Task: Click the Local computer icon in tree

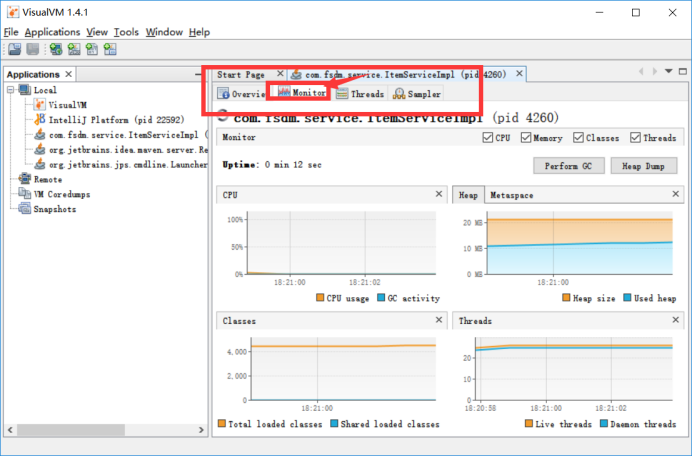Action: pyautogui.click(x=25, y=90)
